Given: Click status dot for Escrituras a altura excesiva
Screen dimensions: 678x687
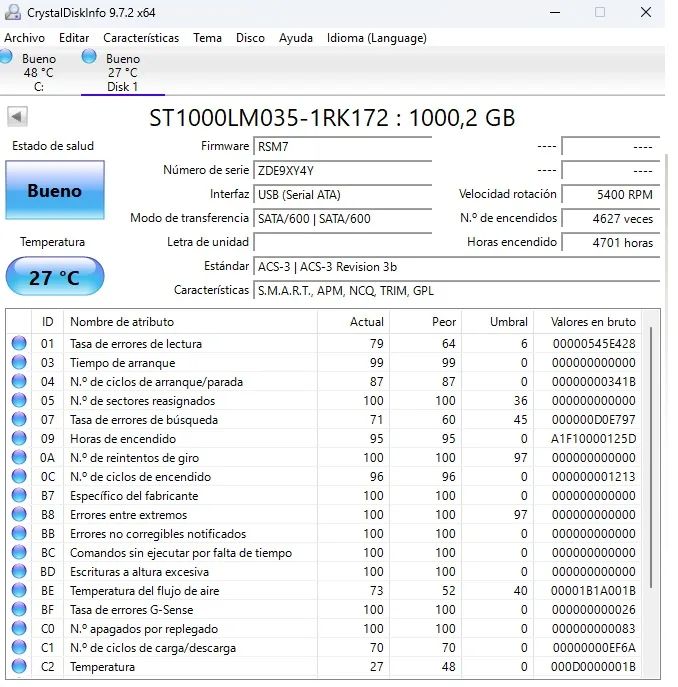Looking at the screenshot, I should click(19, 571).
